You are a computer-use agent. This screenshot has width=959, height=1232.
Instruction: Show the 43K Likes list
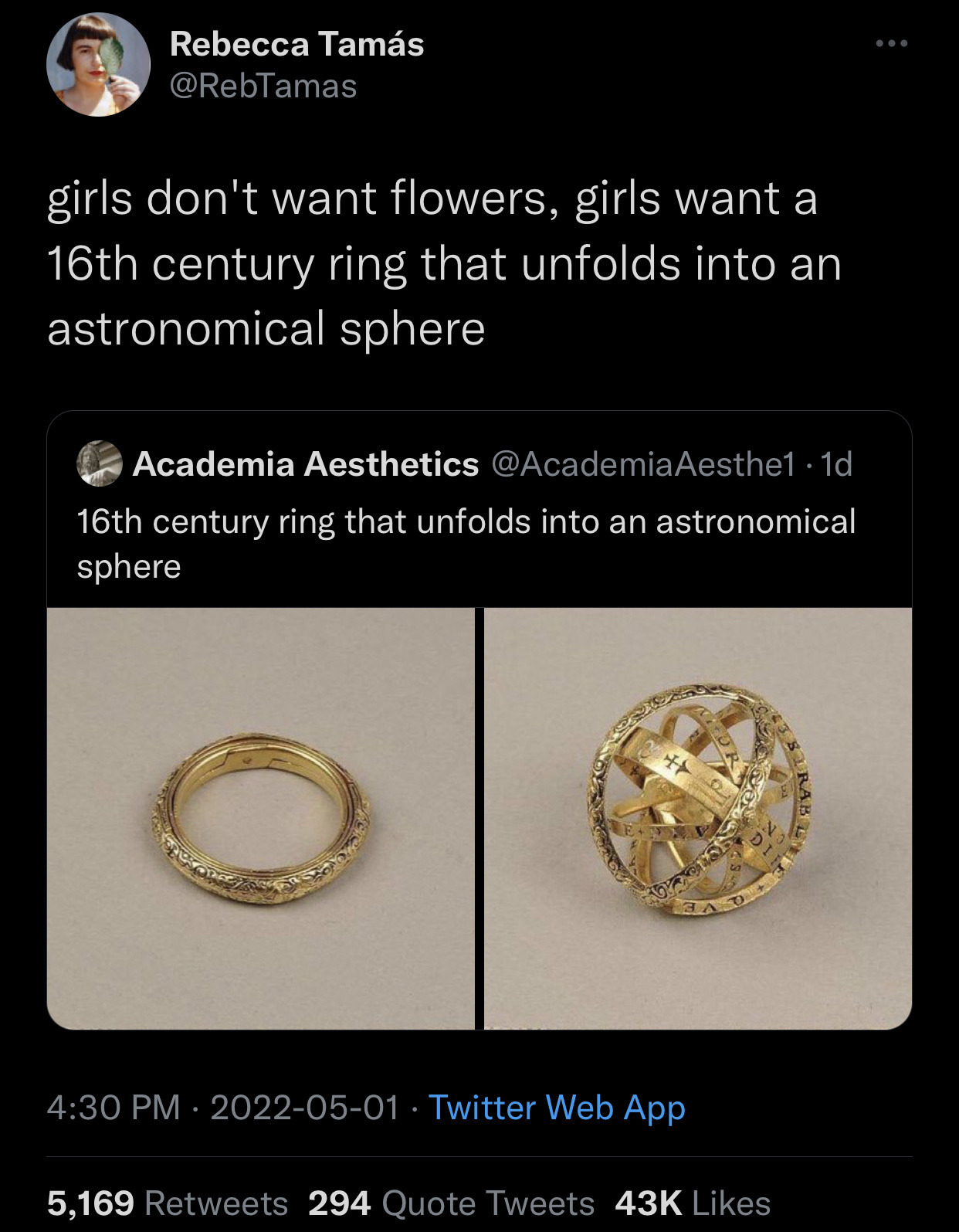pyautogui.click(x=693, y=1203)
